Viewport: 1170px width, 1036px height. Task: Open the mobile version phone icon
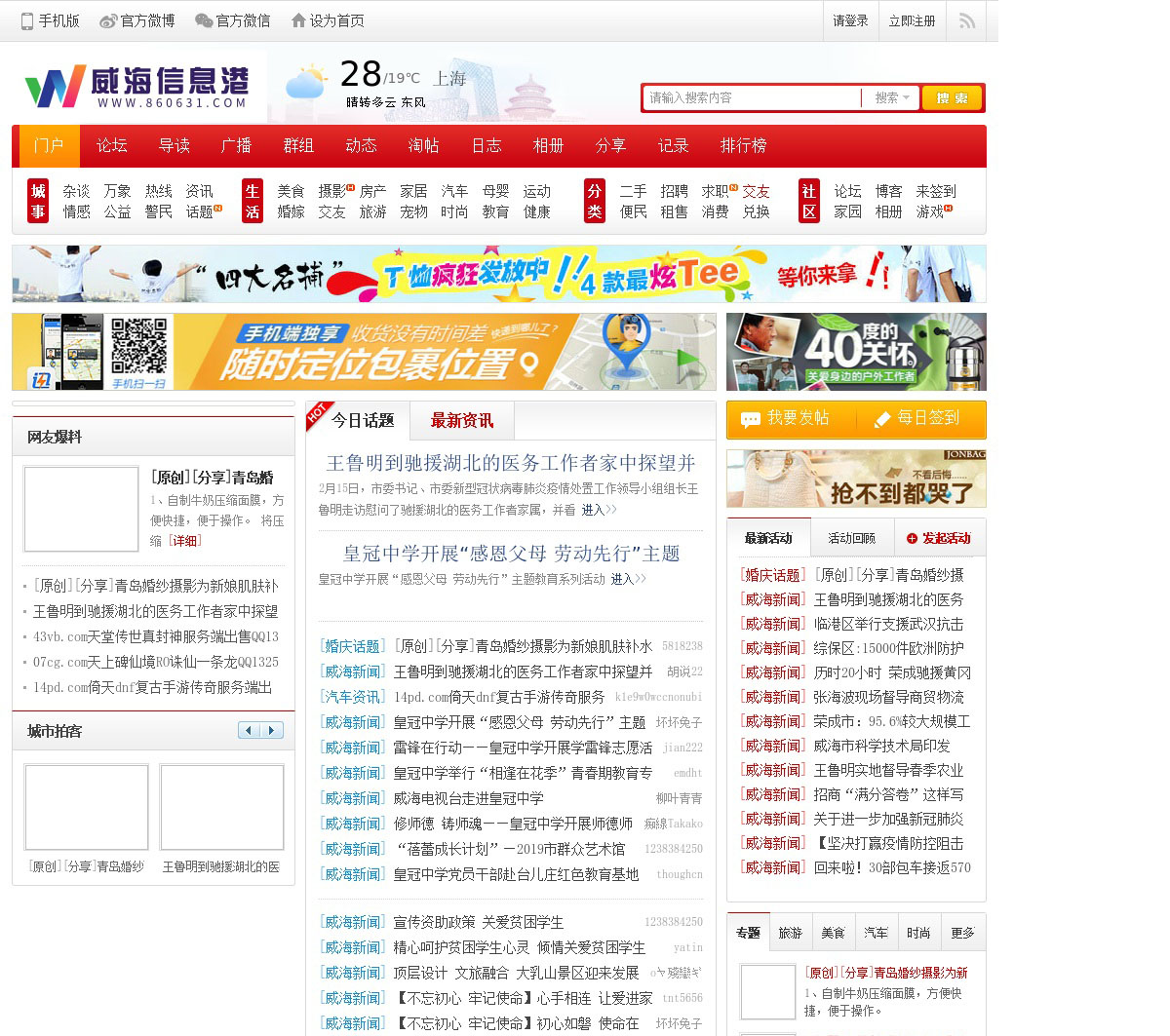click(x=27, y=20)
